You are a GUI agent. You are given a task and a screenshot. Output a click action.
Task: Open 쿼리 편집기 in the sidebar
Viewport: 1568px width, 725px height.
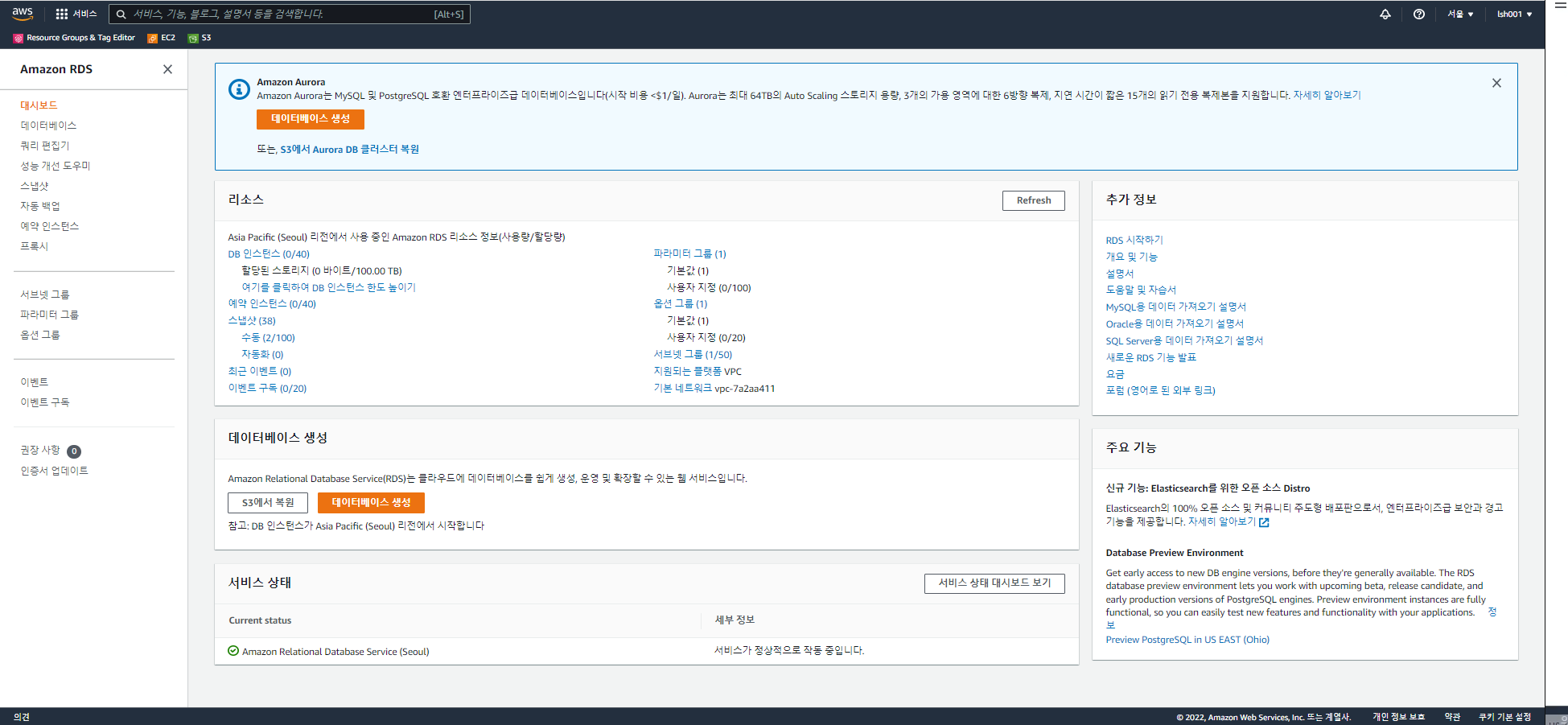(45, 146)
